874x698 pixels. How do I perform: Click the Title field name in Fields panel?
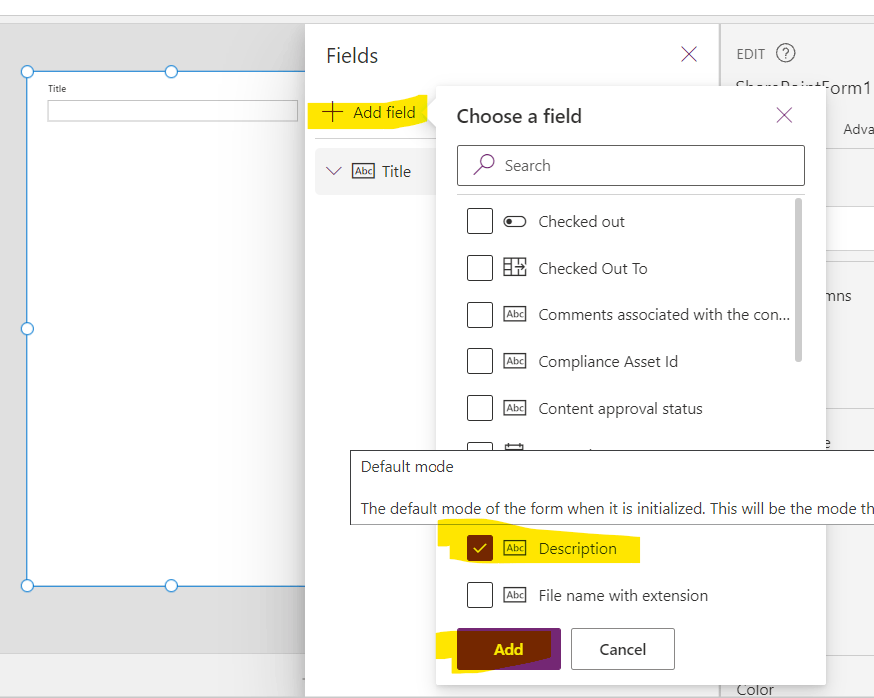pyautogui.click(x=396, y=172)
